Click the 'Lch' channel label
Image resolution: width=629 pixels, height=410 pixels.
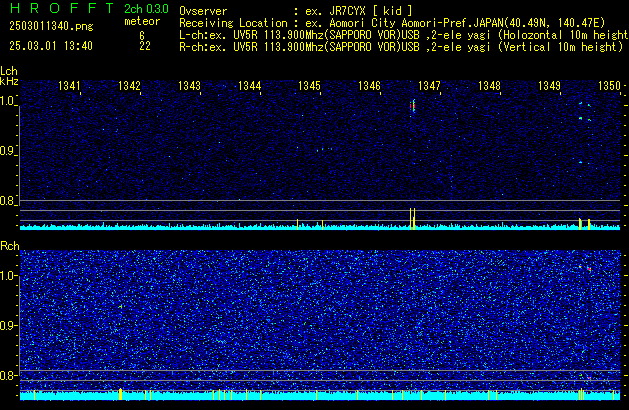tap(9, 71)
